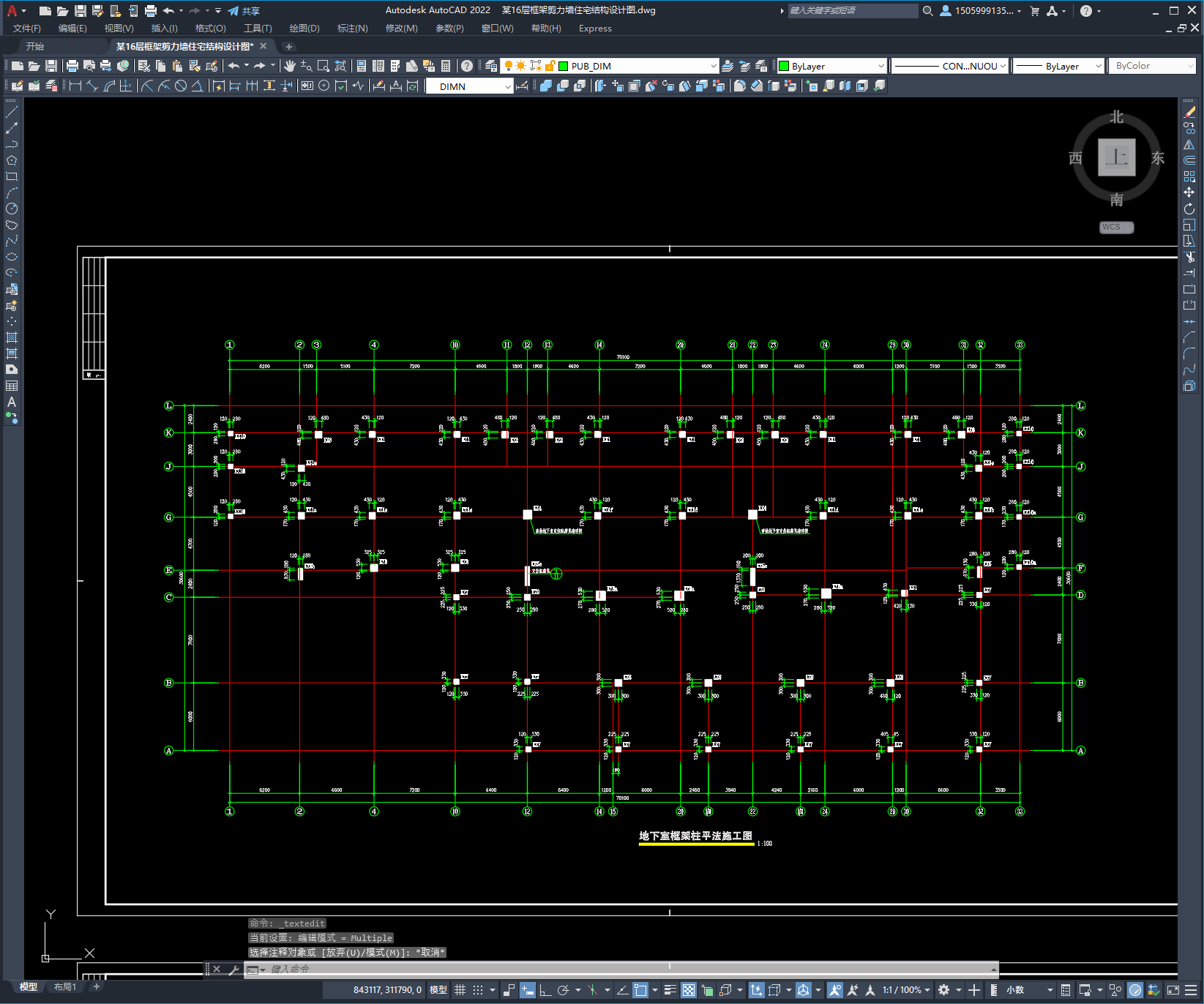The image size is (1204, 1004).
Task: Open Autodesk App Store cart icon
Action: 1035,11
